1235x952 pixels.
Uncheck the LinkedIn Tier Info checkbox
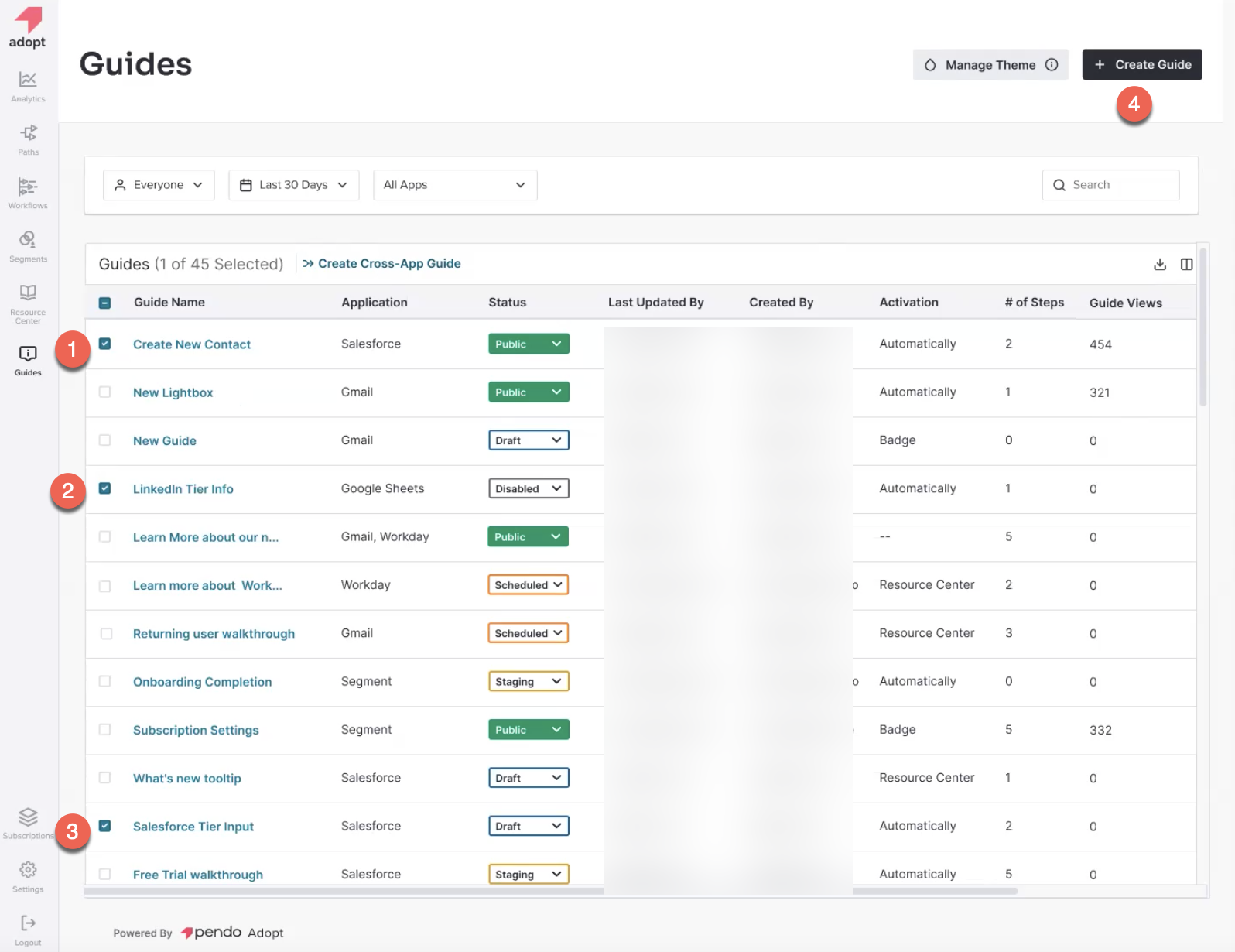pos(105,488)
